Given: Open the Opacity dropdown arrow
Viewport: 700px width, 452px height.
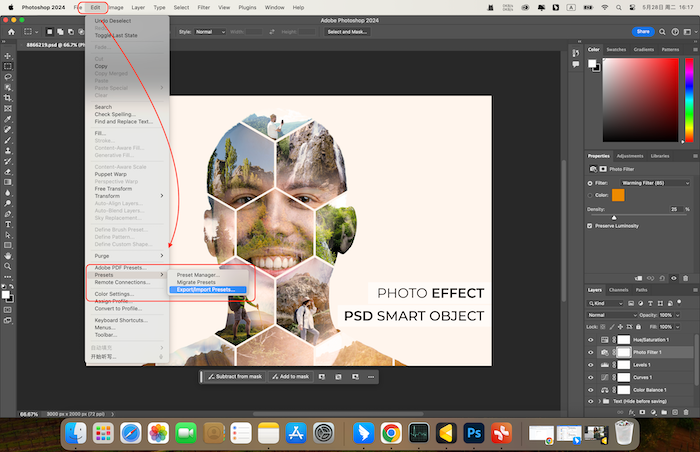Looking at the screenshot, I should tap(678, 315).
